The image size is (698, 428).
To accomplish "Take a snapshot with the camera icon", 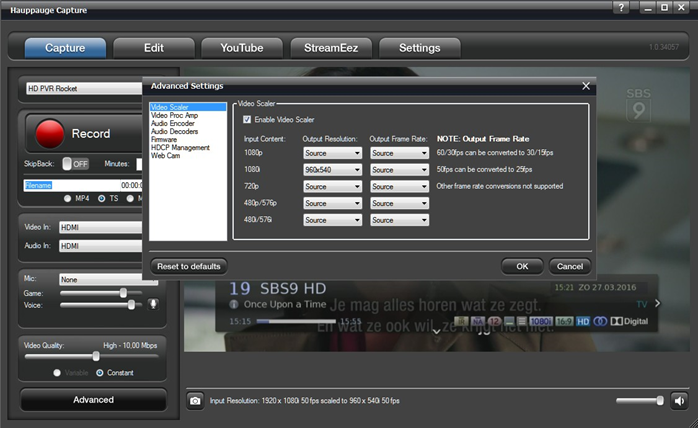I will click(195, 401).
